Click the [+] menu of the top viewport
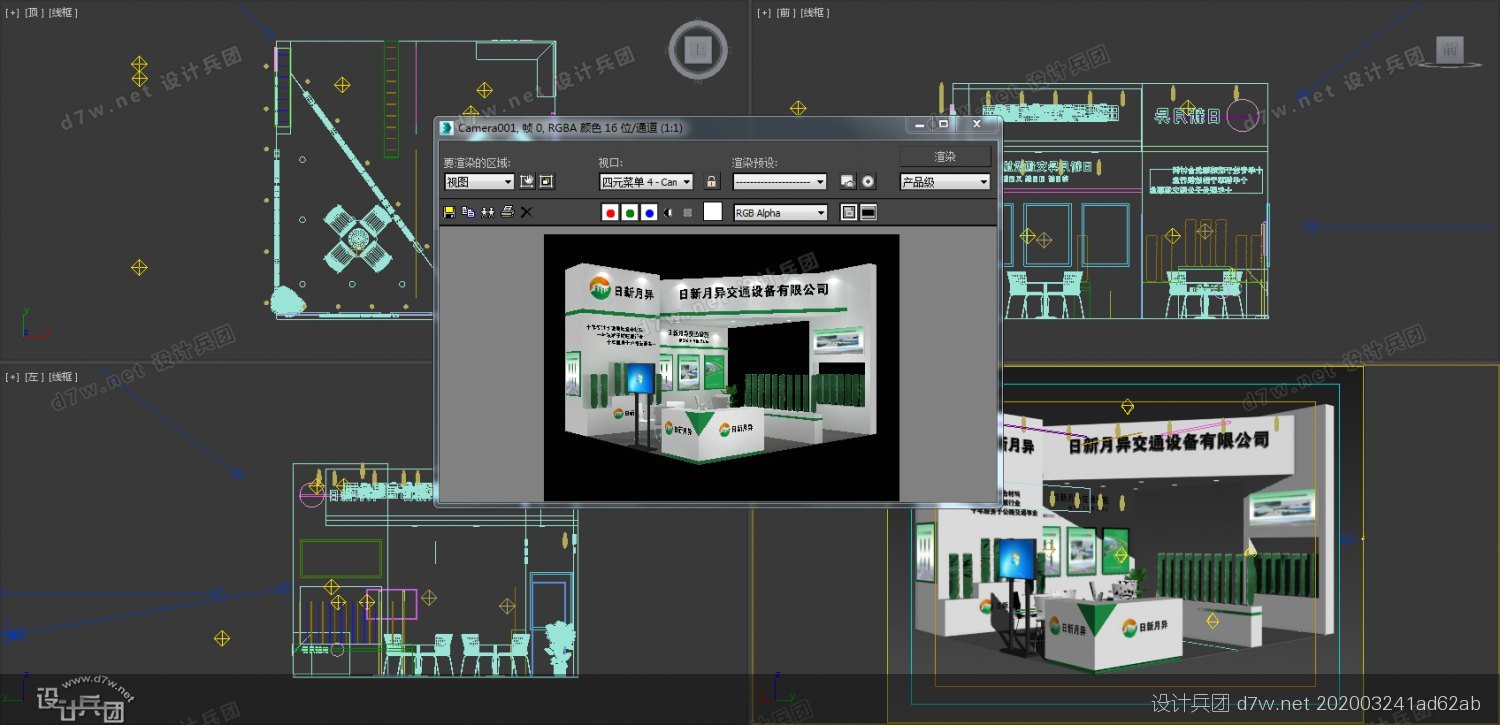 click(13, 13)
